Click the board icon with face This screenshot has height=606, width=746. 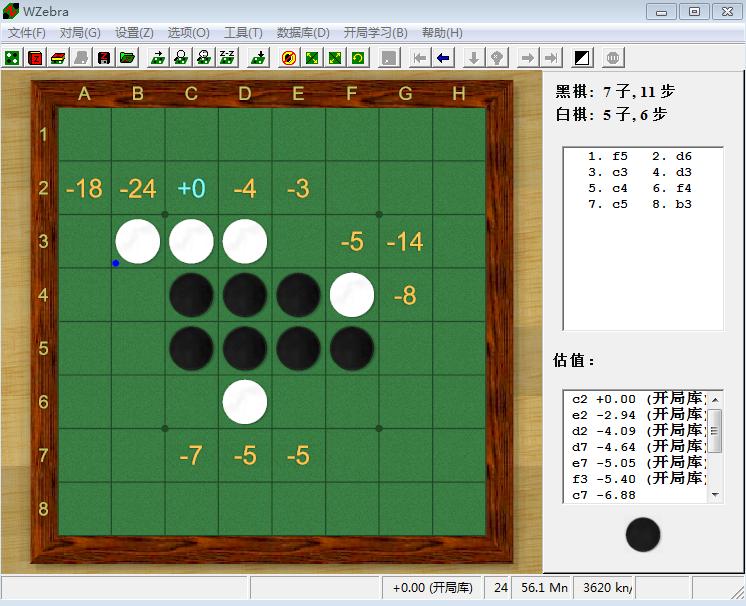(x=204, y=58)
